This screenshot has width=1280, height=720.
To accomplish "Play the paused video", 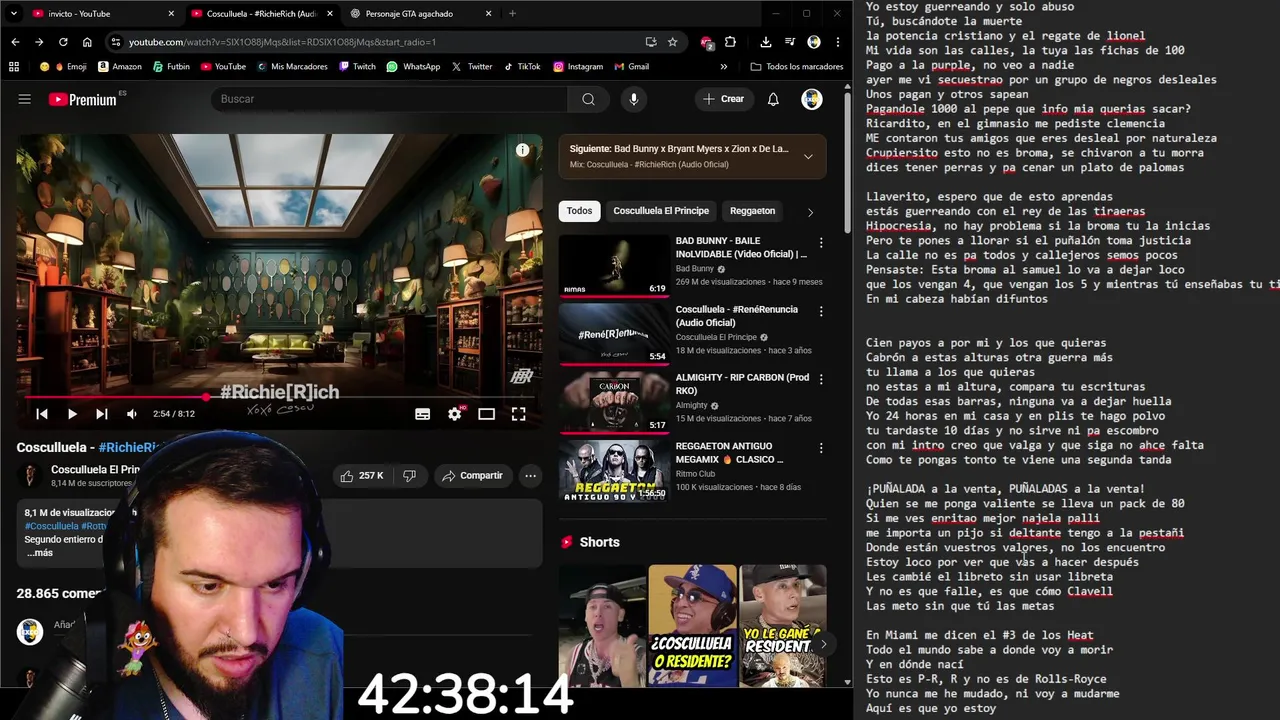I will pyautogui.click(x=72, y=414).
